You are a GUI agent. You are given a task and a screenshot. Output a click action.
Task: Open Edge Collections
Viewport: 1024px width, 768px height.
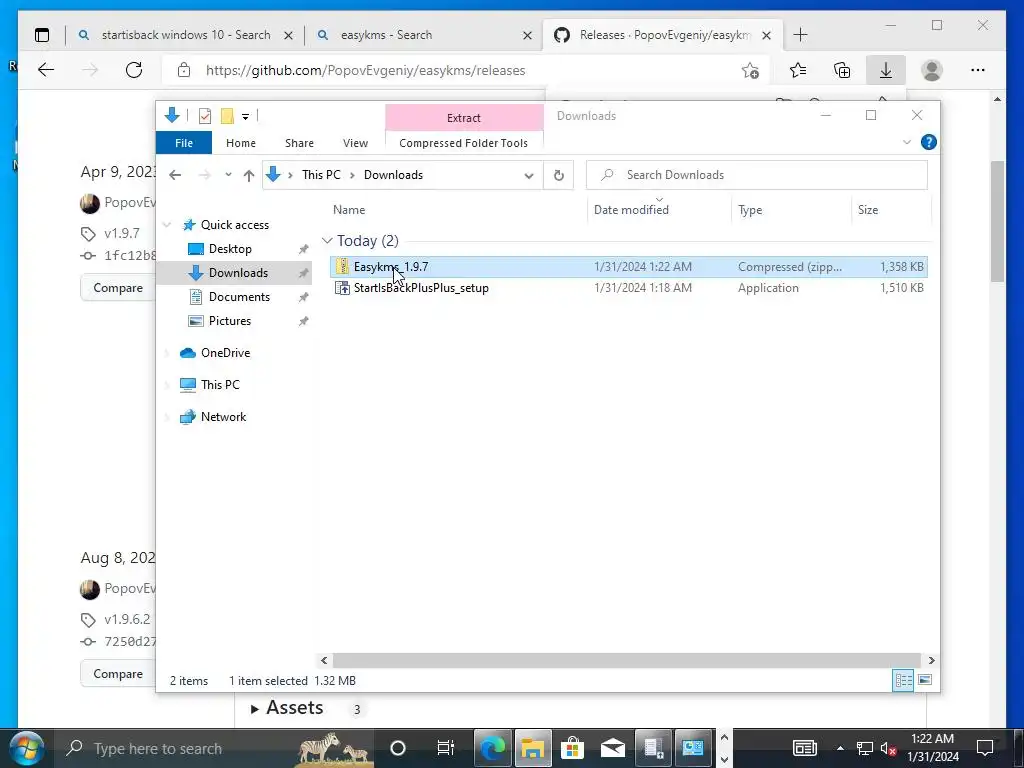(842, 70)
